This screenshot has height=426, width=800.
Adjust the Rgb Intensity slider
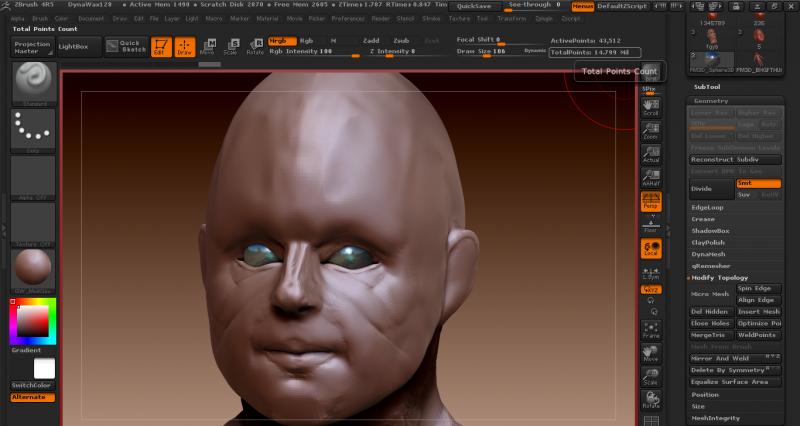(x=313, y=52)
